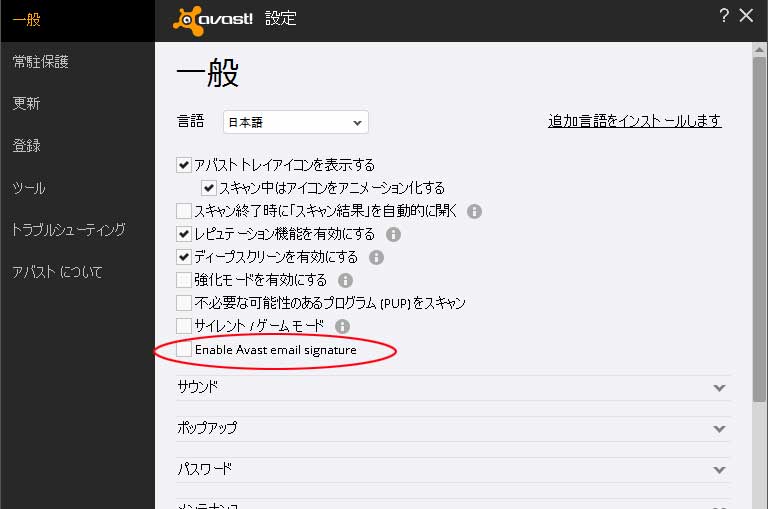Click the 言語 label
The image size is (768, 509).
[x=191, y=121]
